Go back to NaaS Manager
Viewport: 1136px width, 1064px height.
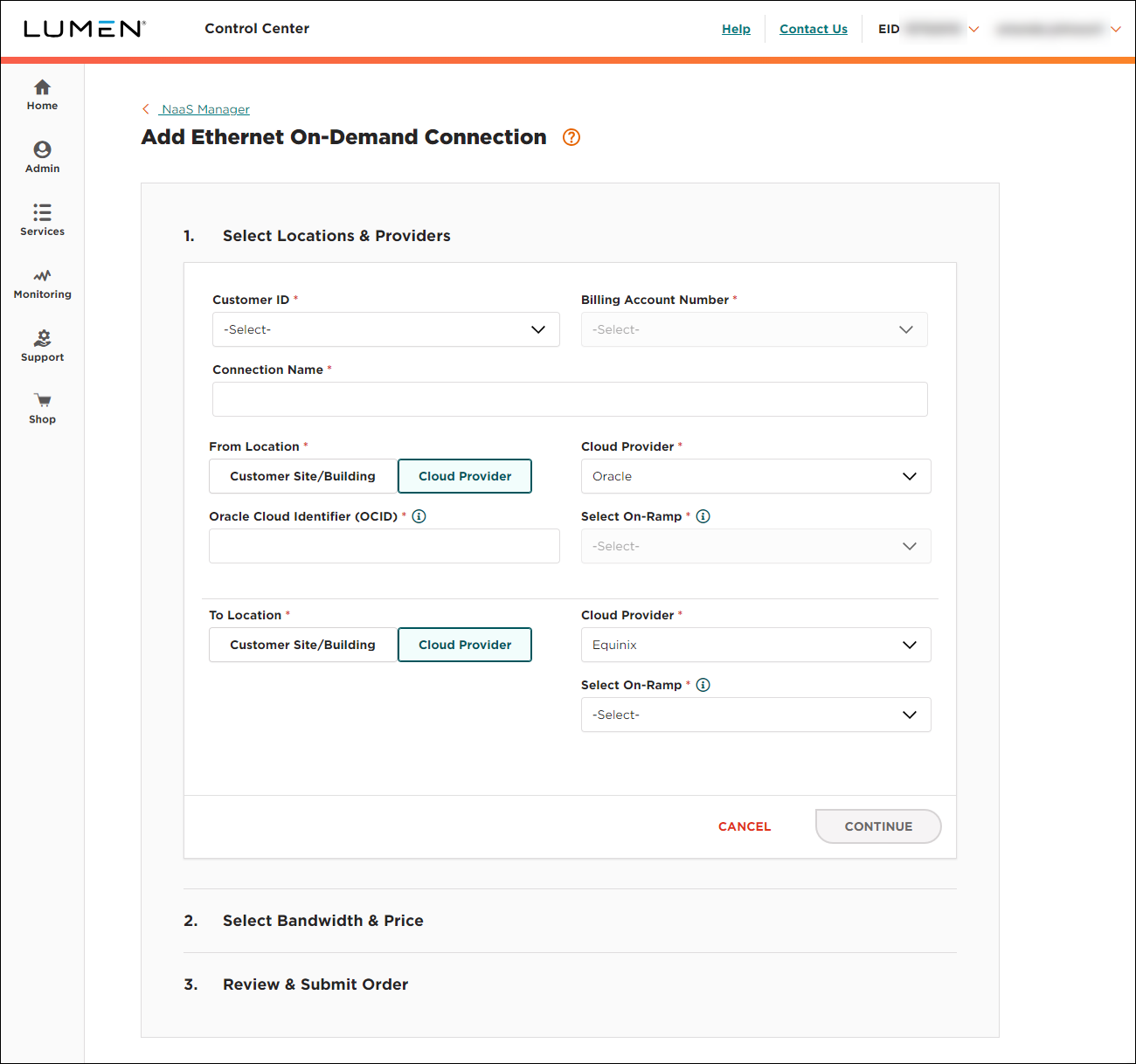[x=205, y=109]
